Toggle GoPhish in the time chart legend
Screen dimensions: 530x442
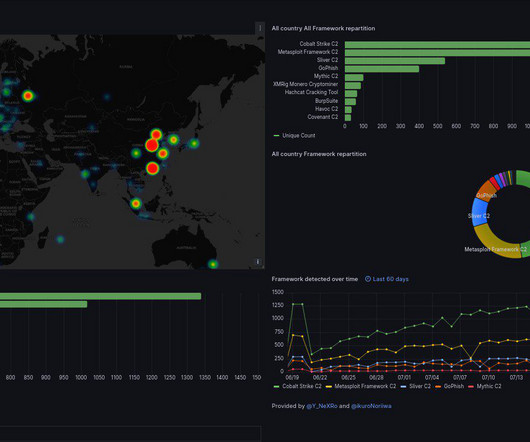(454, 386)
